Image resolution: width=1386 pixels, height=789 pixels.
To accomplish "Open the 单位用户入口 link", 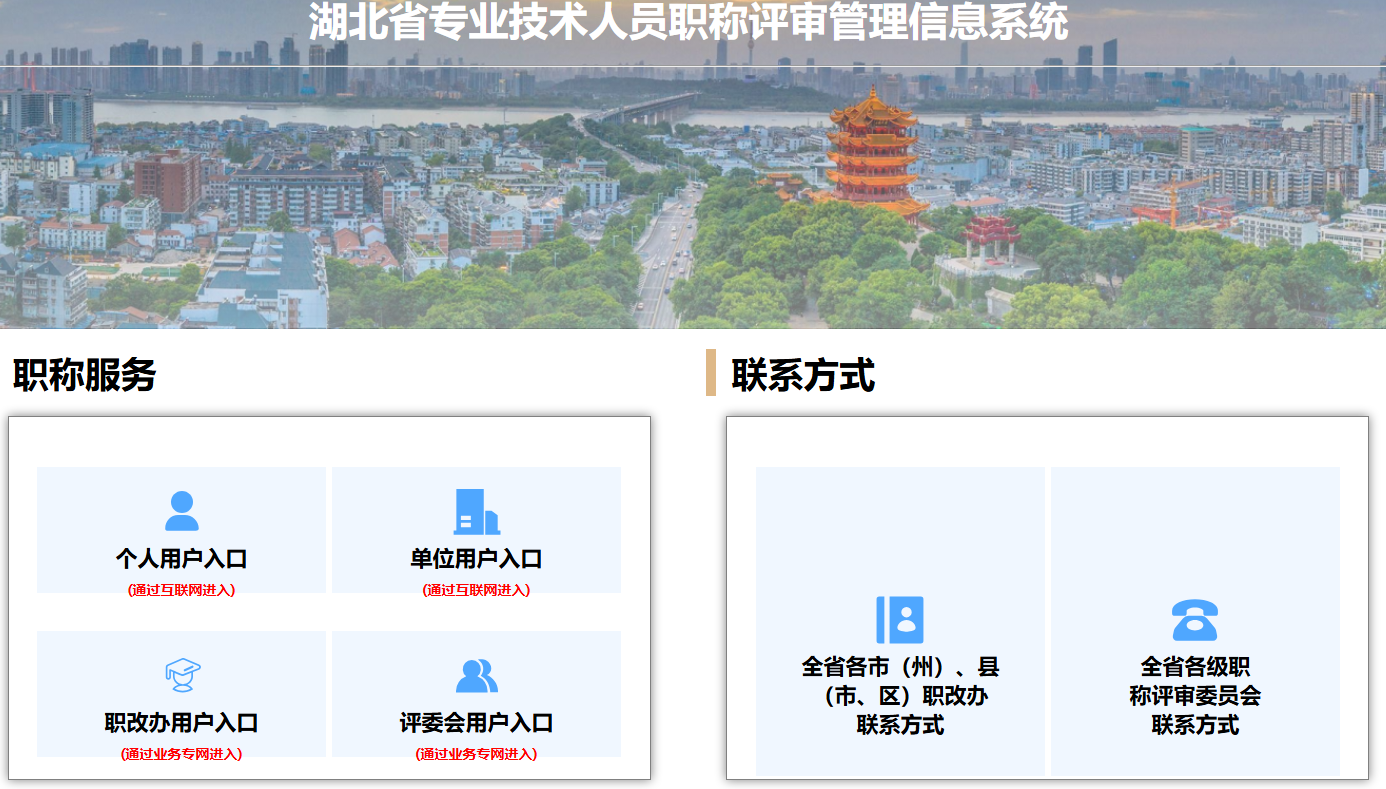I will click(477, 558).
